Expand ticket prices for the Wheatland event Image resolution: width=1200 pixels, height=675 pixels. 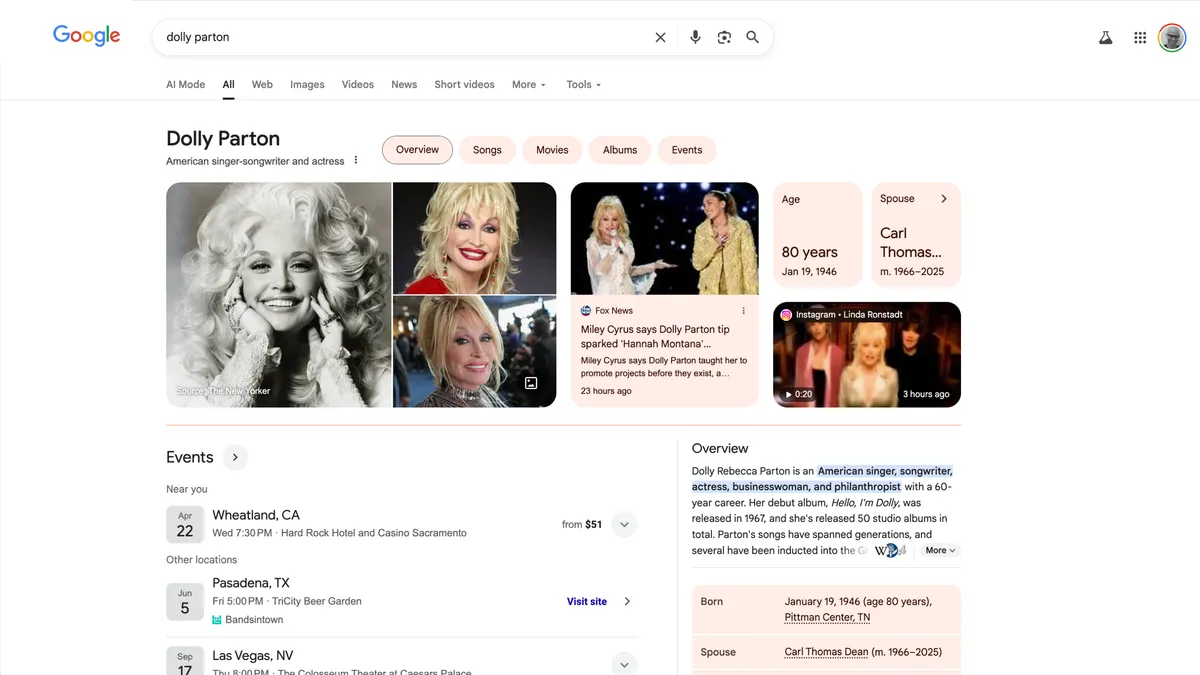[624, 524]
